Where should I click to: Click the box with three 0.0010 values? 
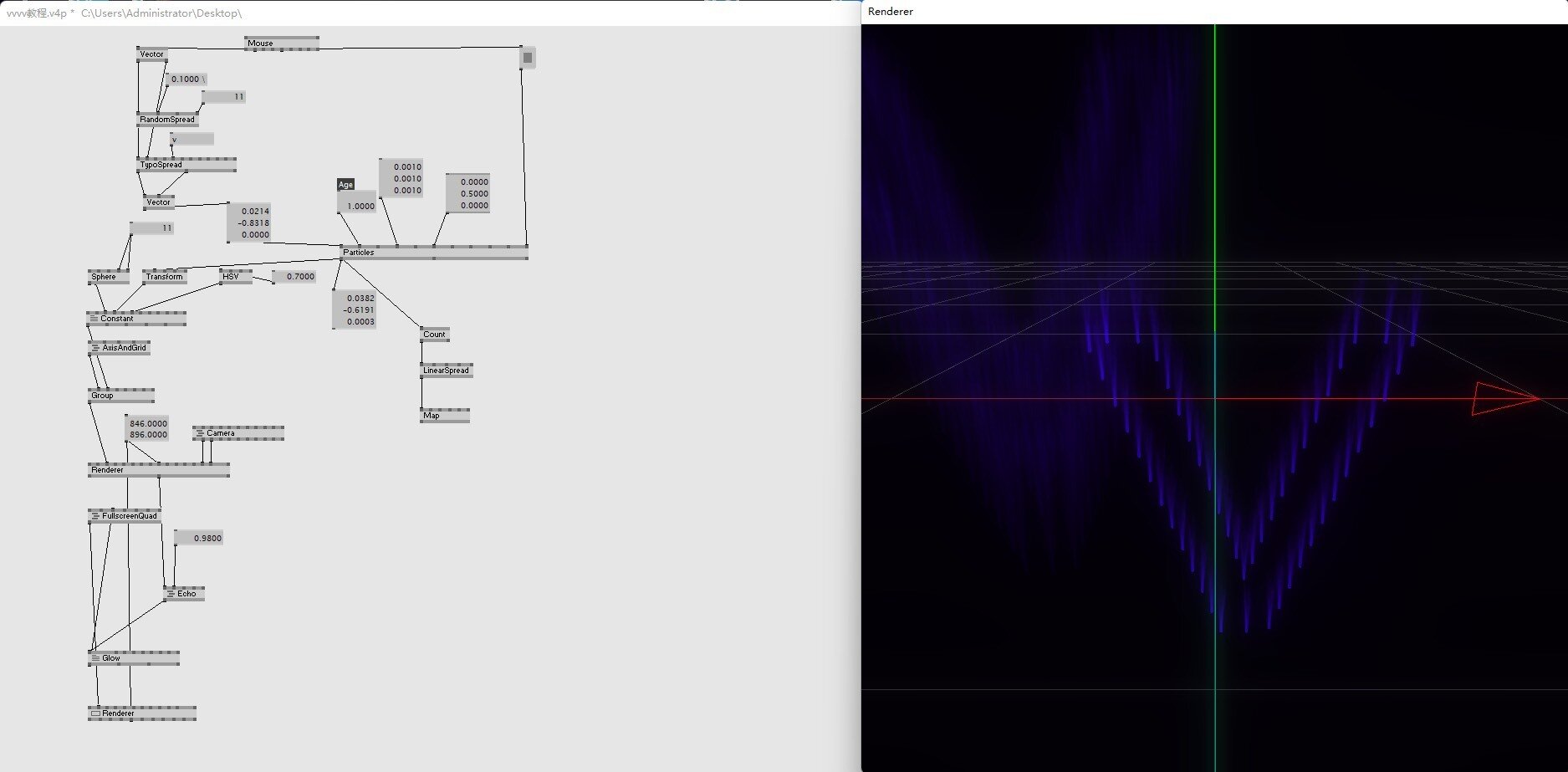pos(401,179)
